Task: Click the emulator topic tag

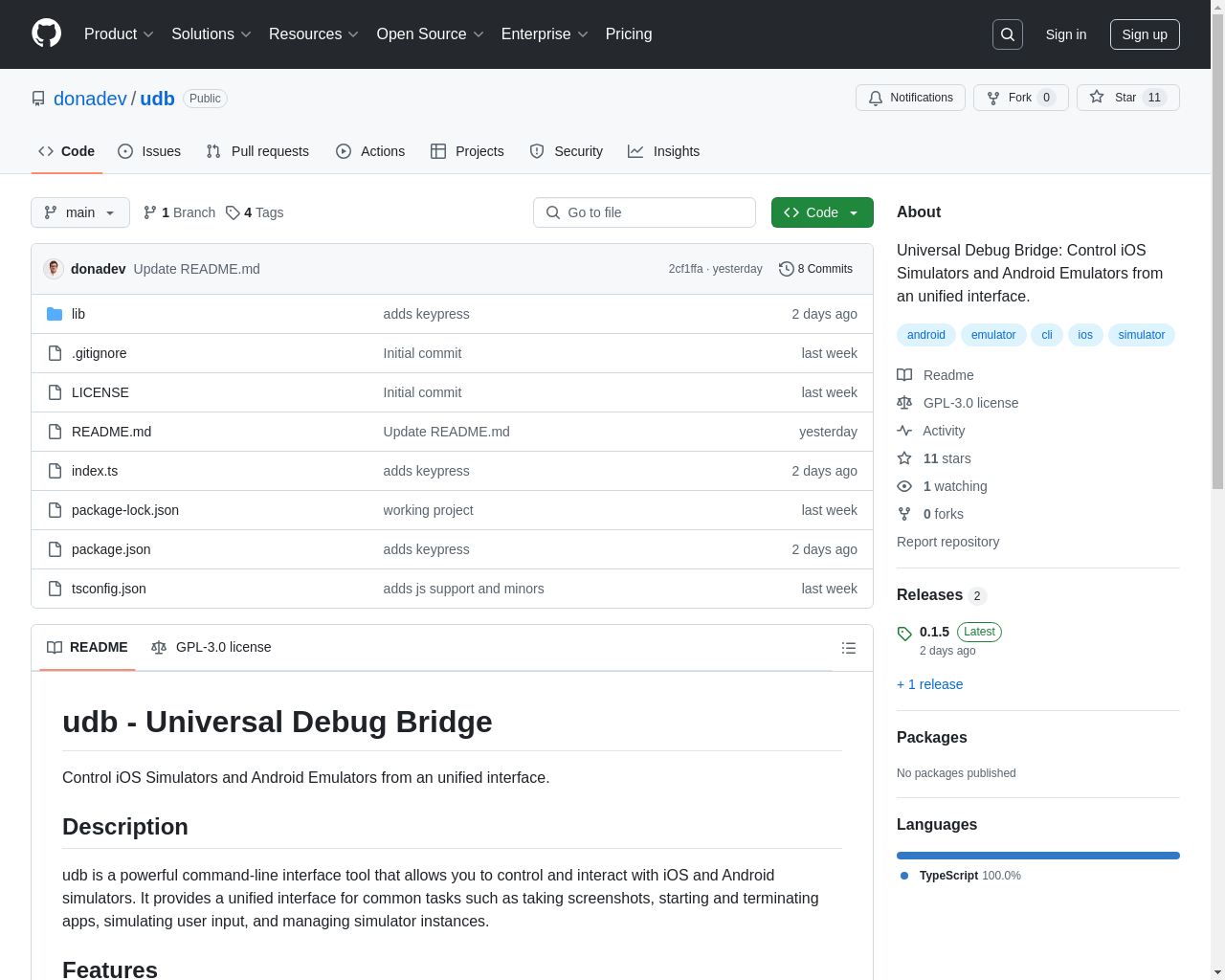Action: tap(993, 335)
